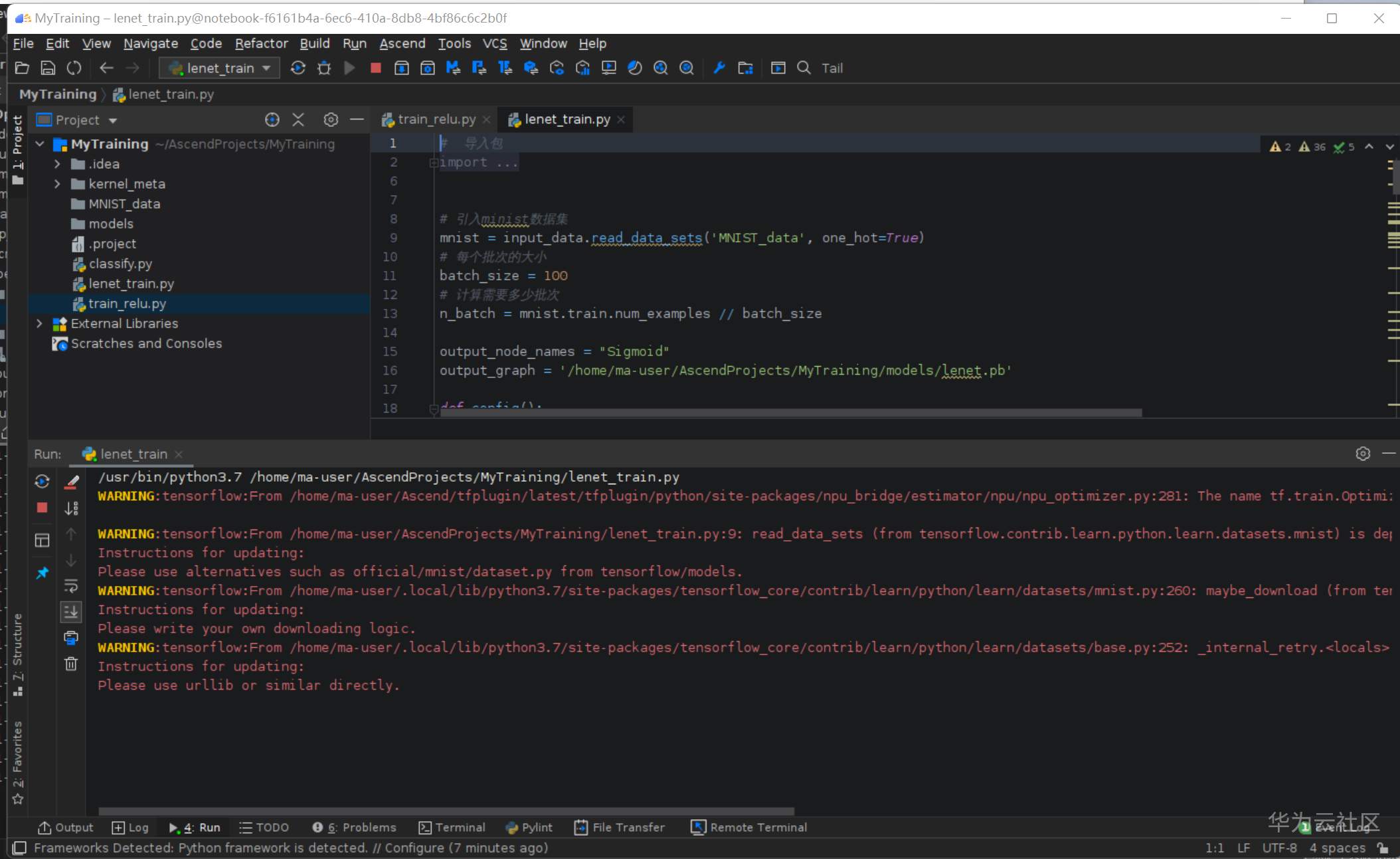Toggle scroll to end in Run console
This screenshot has width=1400, height=859.
pyautogui.click(x=71, y=611)
